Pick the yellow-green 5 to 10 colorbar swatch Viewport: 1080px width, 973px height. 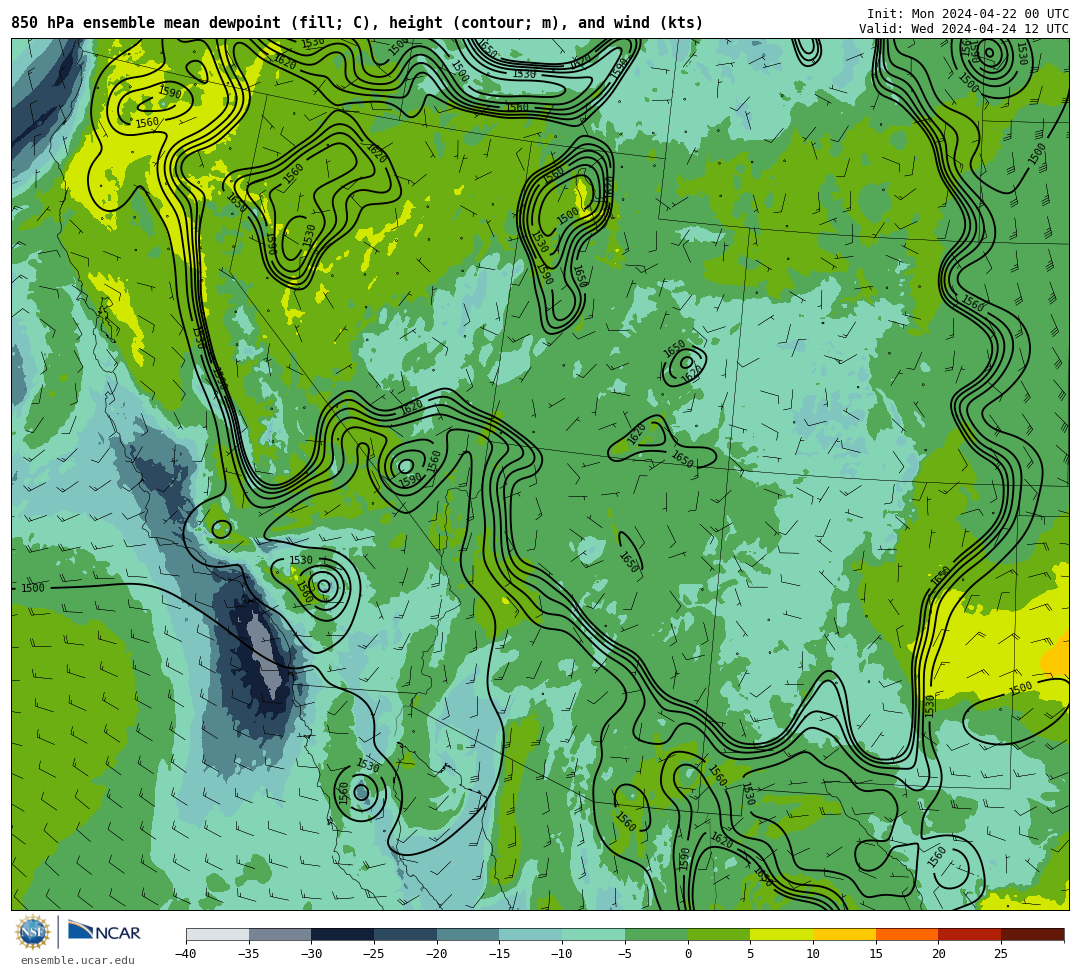[x=782, y=934]
